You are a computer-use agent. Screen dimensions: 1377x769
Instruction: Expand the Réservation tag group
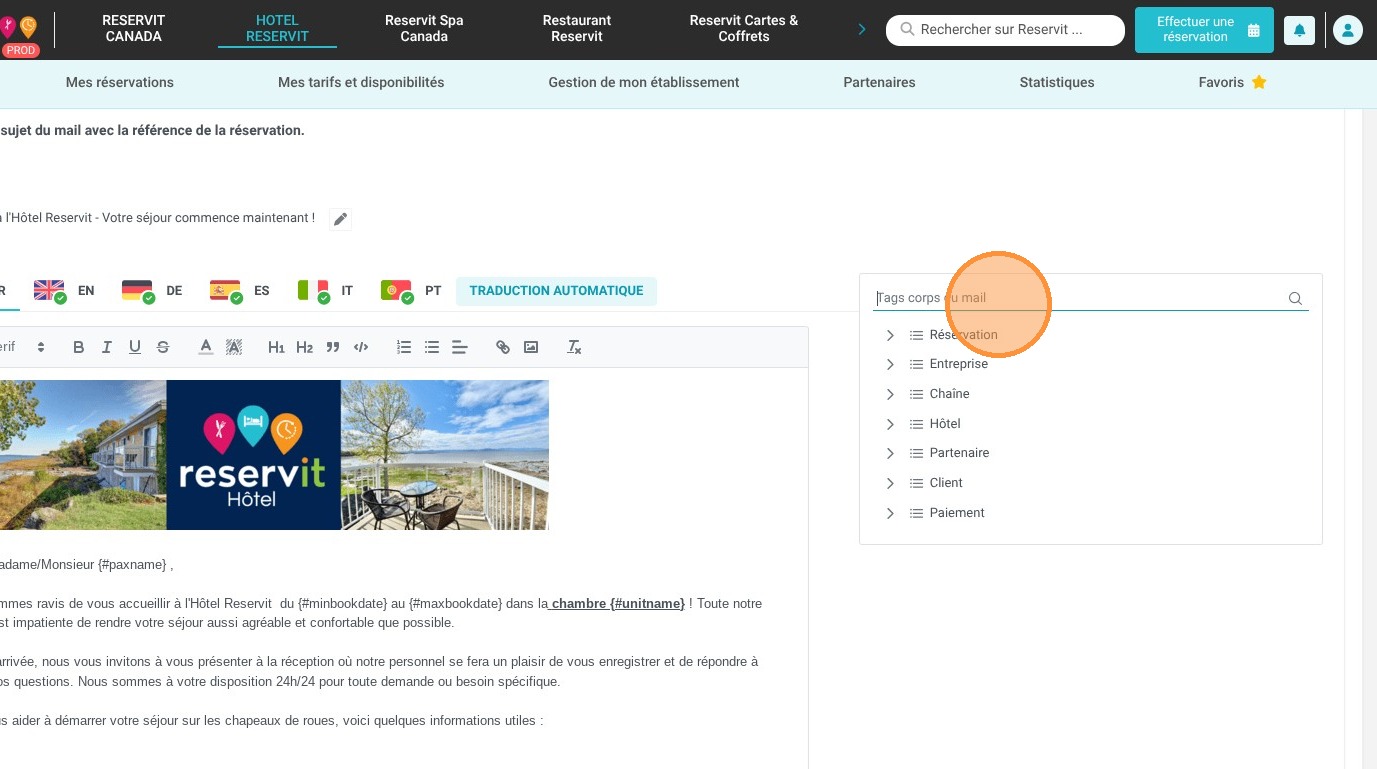(890, 335)
